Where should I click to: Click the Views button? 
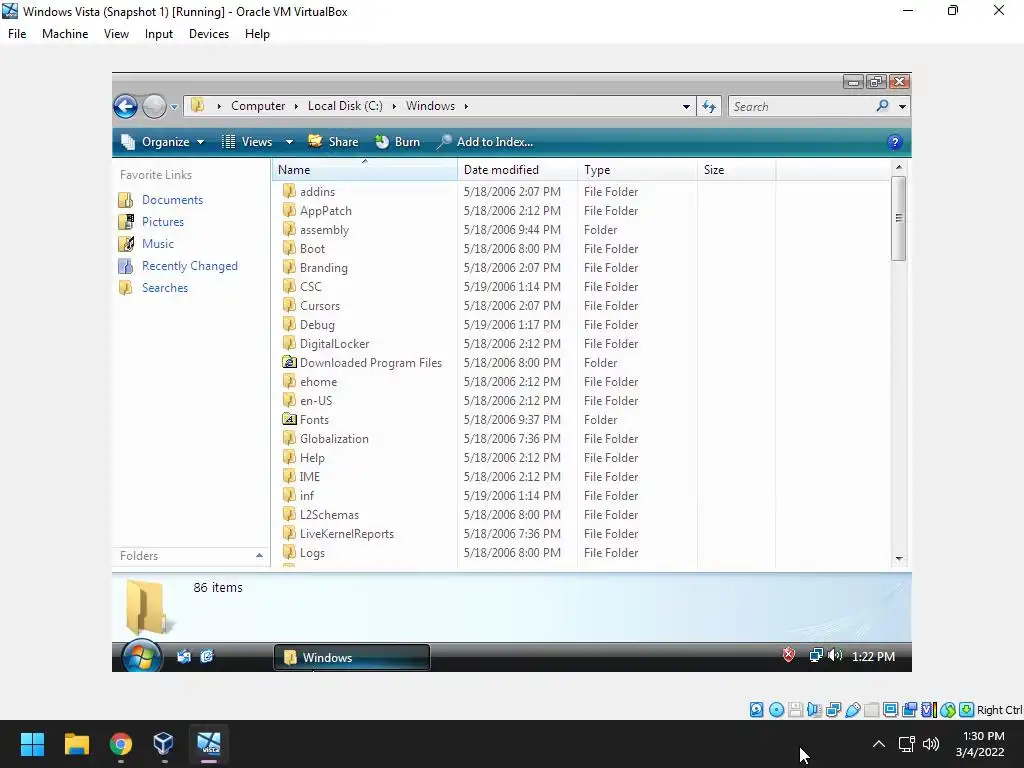pos(247,142)
